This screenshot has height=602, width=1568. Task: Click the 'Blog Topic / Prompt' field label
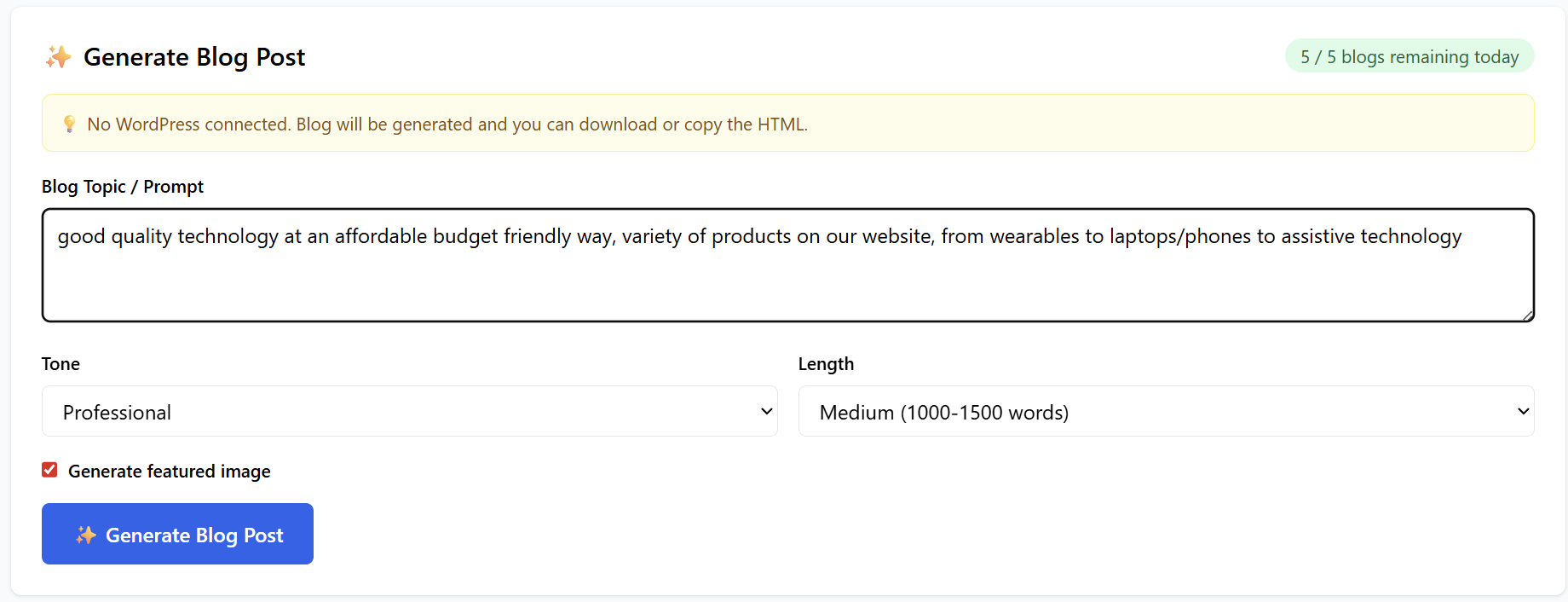pos(123,187)
